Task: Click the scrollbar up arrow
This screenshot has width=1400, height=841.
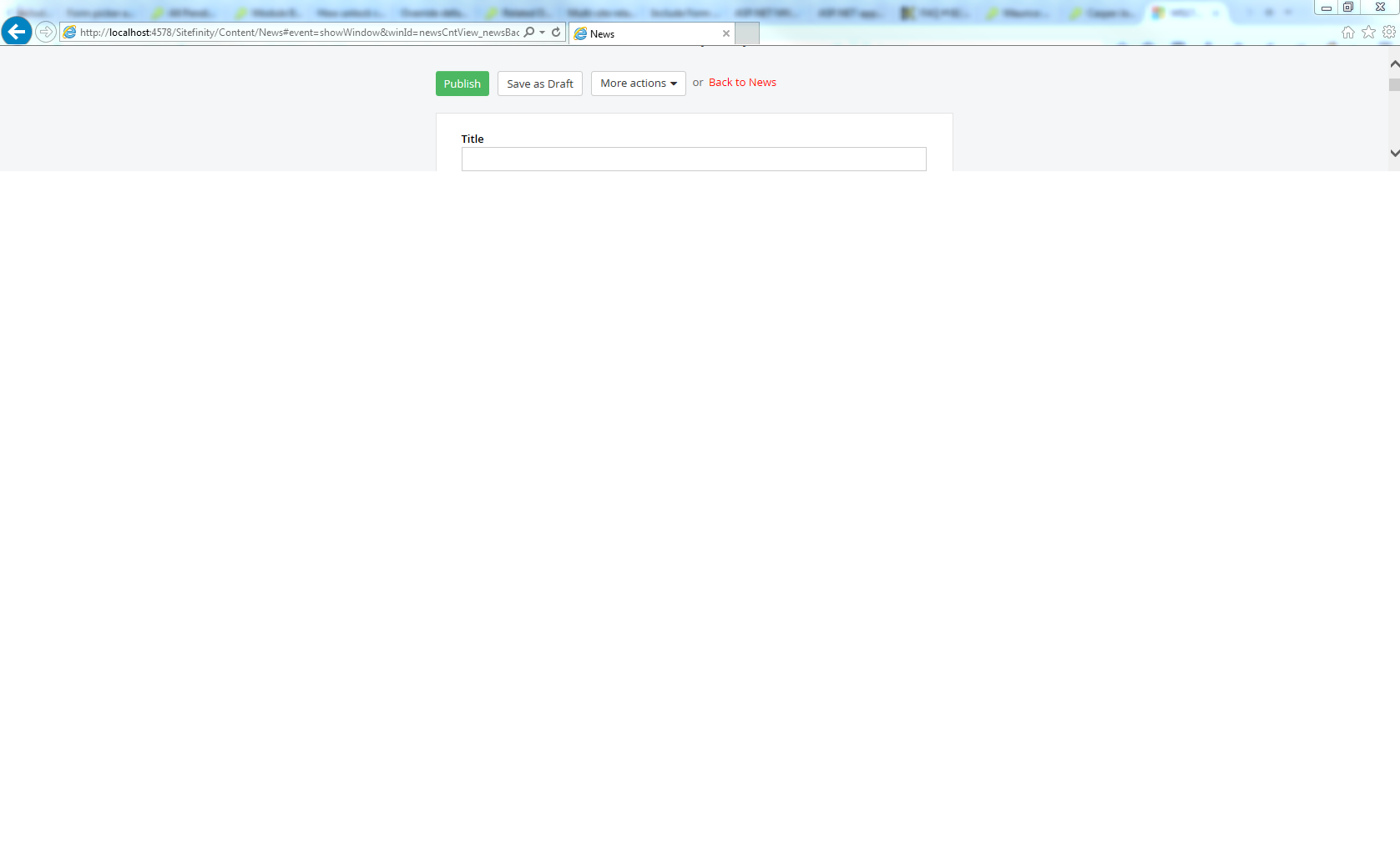Action: point(1394,64)
